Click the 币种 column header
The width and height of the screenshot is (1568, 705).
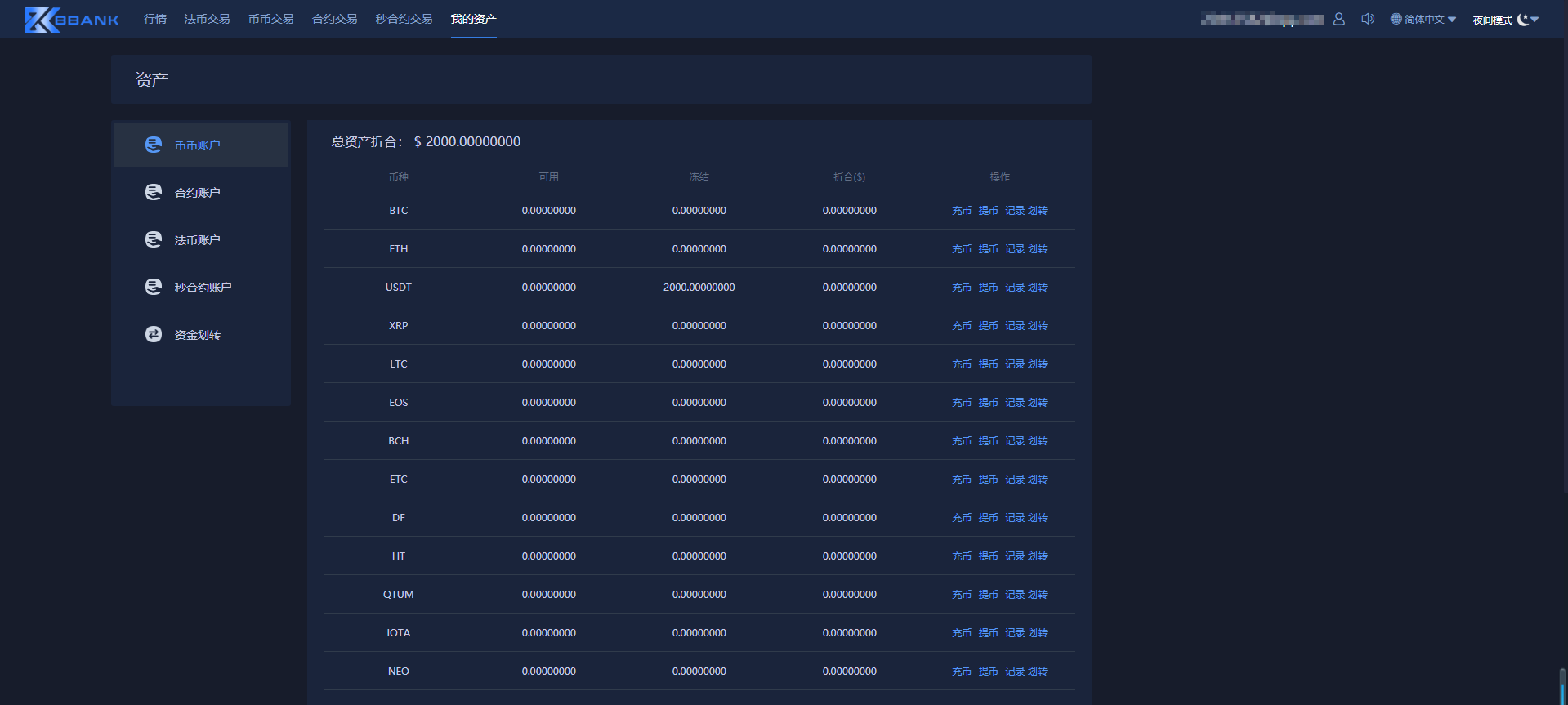[x=399, y=176]
